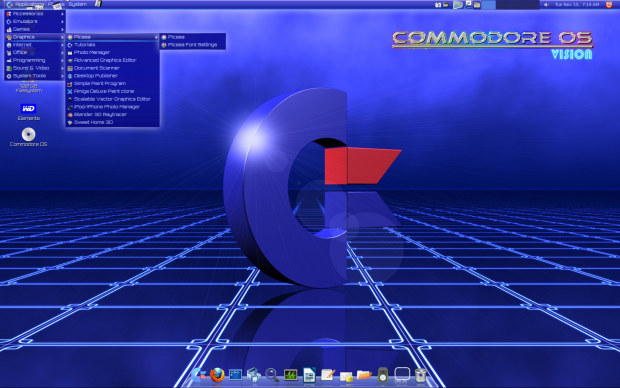Launch Firefox from the dock
This screenshot has height=388, width=620.
pos(217,375)
